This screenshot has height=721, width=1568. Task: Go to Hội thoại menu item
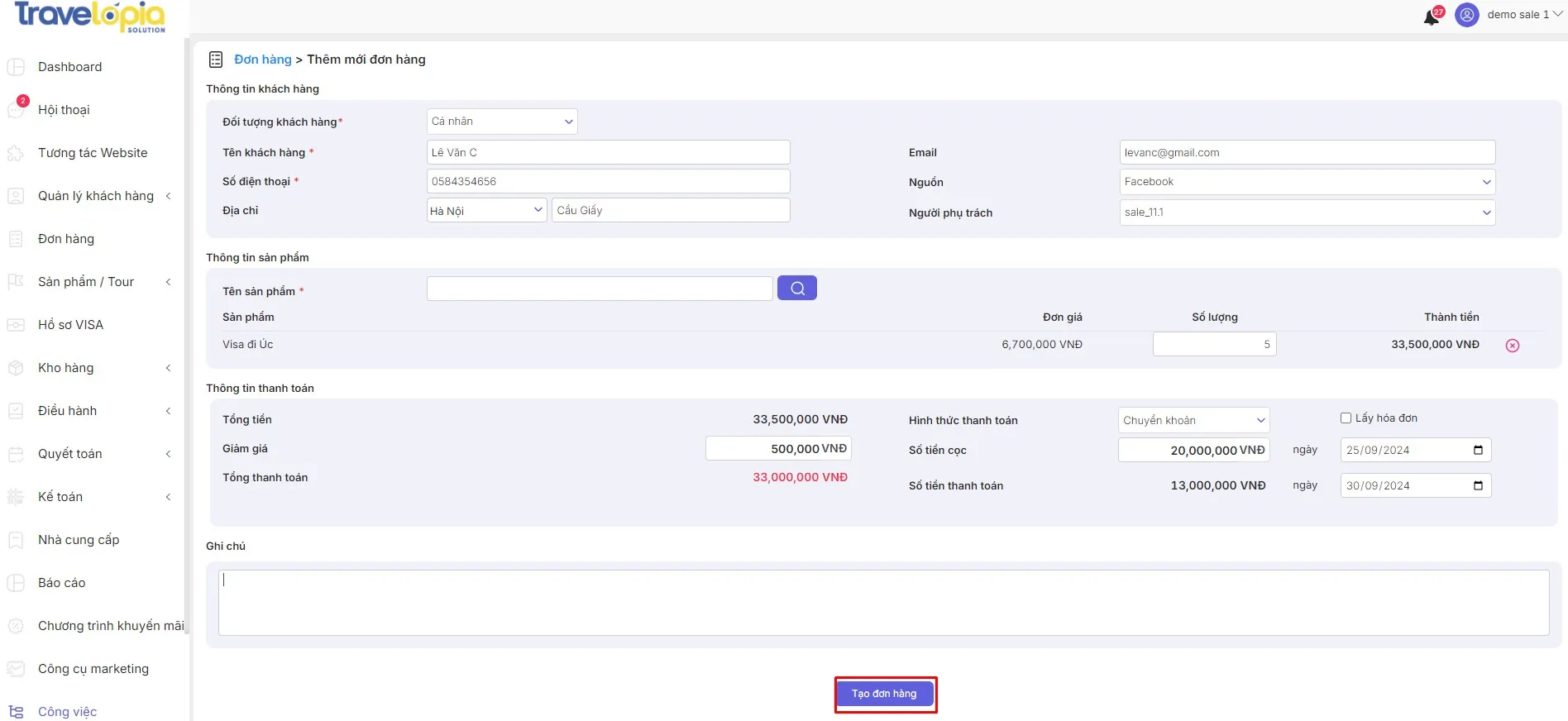pos(64,110)
